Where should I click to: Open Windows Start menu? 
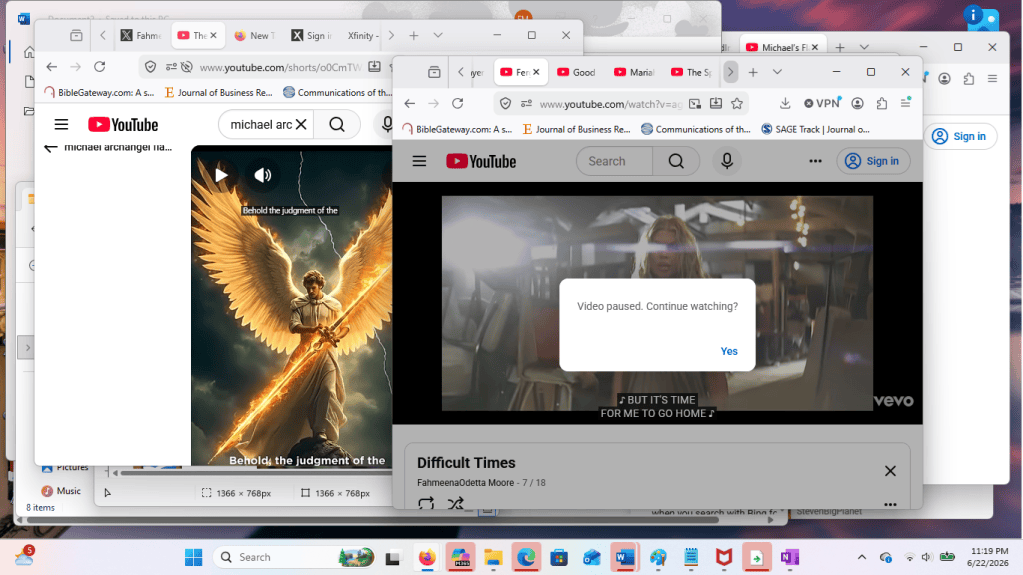tap(194, 557)
